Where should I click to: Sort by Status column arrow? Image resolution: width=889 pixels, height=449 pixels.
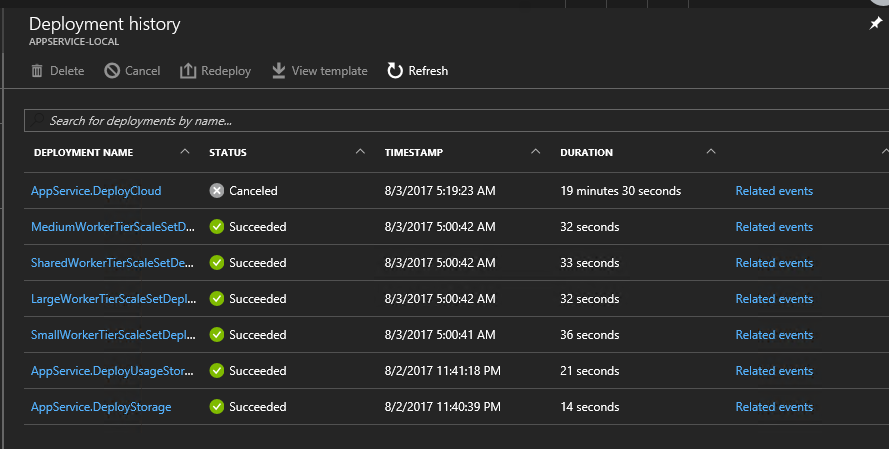(x=360, y=151)
